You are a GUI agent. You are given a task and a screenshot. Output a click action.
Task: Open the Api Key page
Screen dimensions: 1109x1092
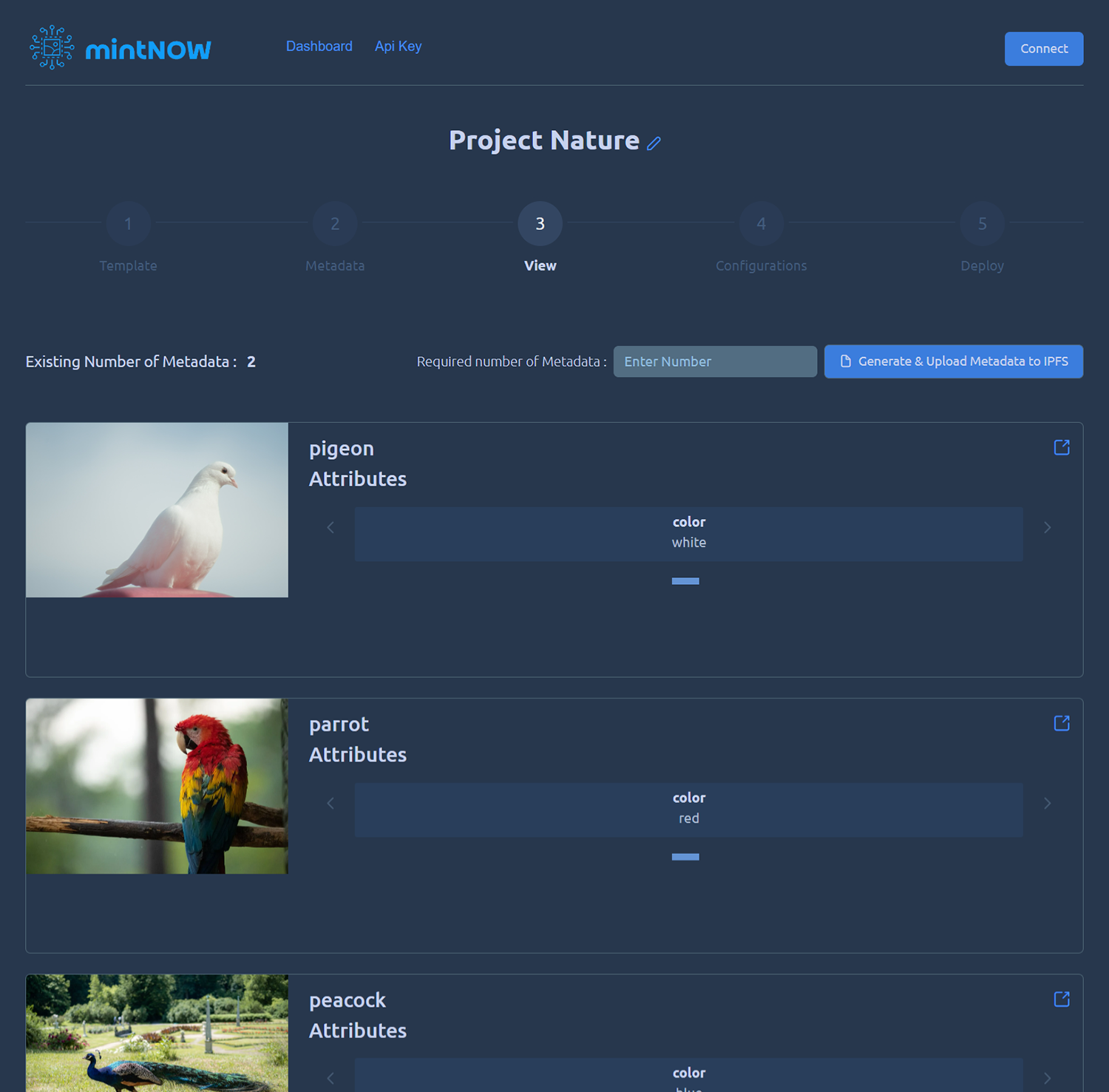[399, 46]
